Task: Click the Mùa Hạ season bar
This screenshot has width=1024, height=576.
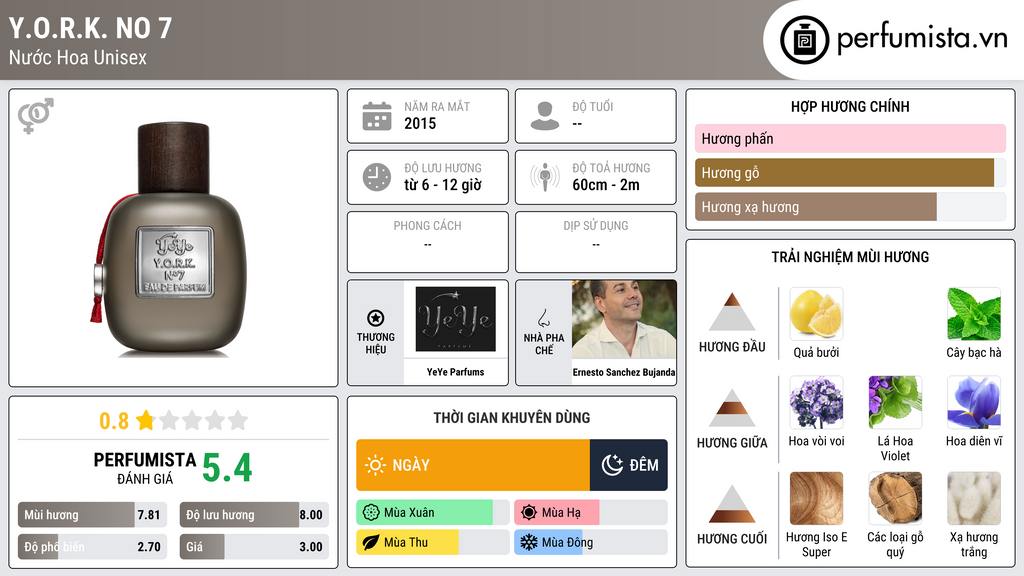Action: pos(590,513)
